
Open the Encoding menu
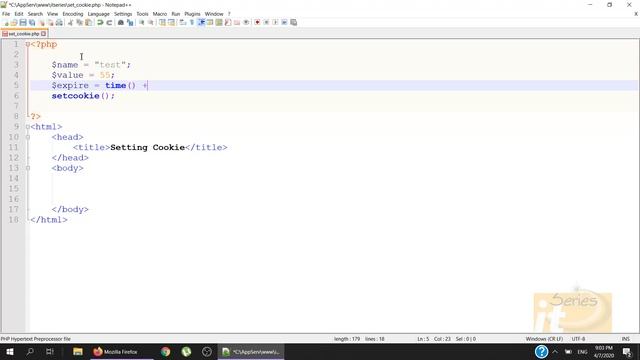click(x=73, y=14)
